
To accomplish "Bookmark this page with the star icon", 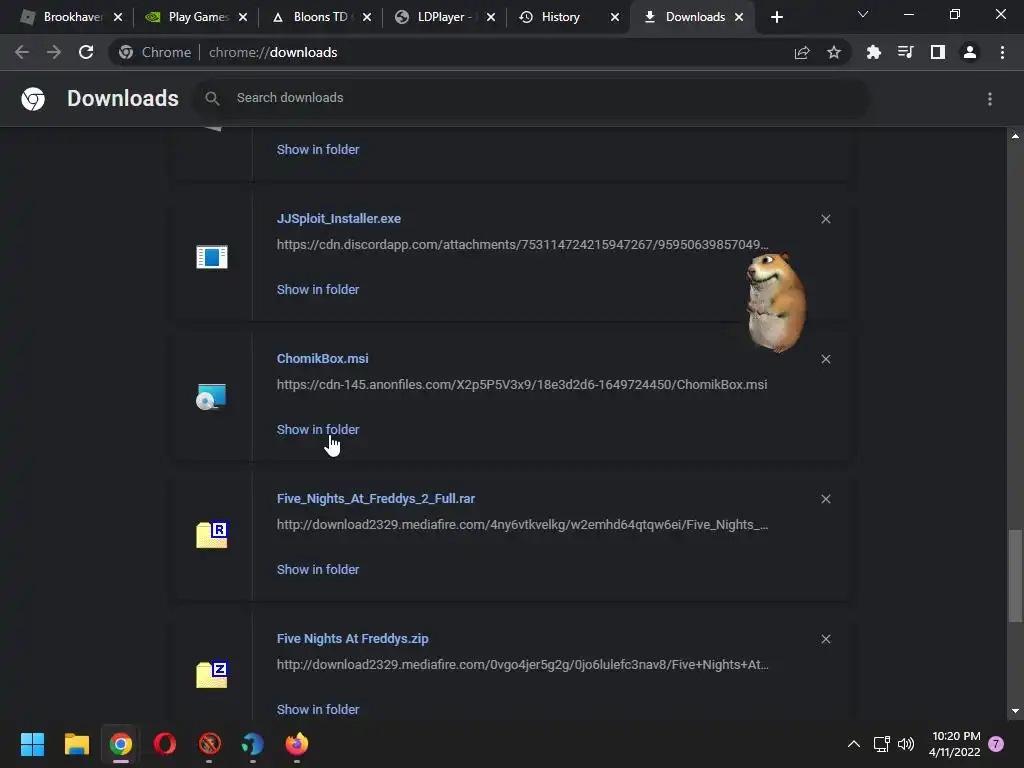I will click(834, 52).
